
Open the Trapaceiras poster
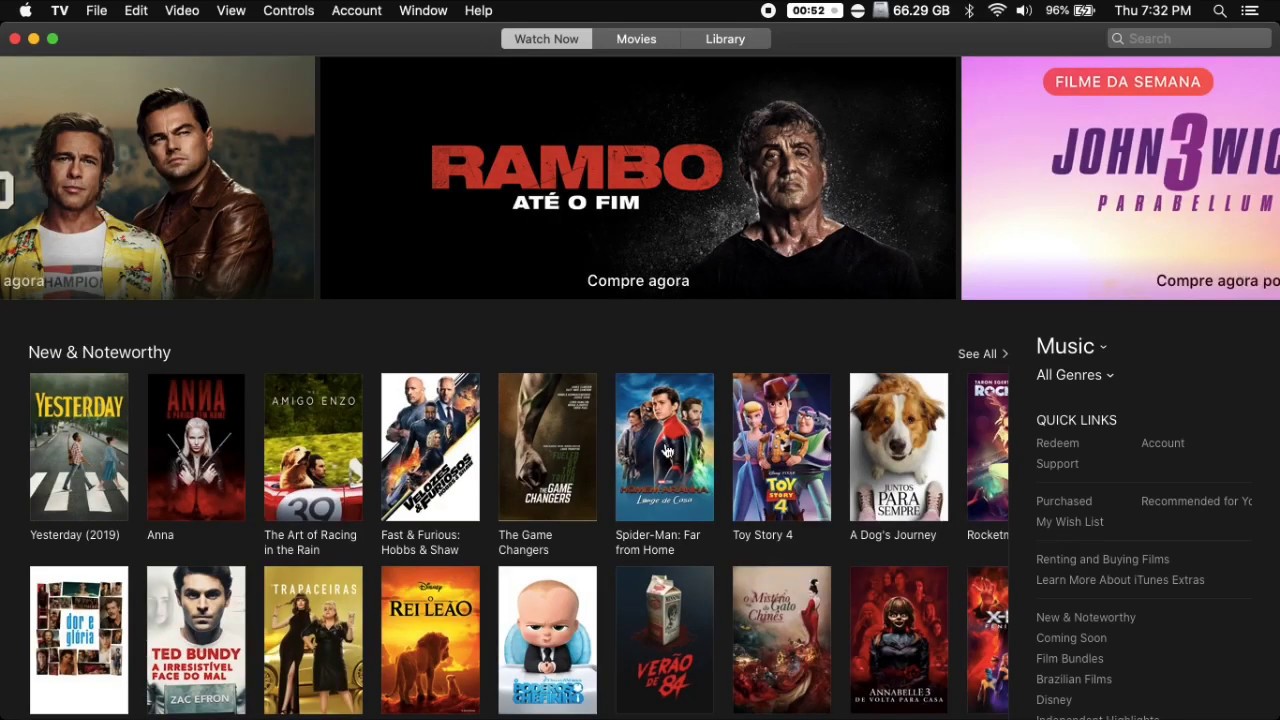(313, 640)
